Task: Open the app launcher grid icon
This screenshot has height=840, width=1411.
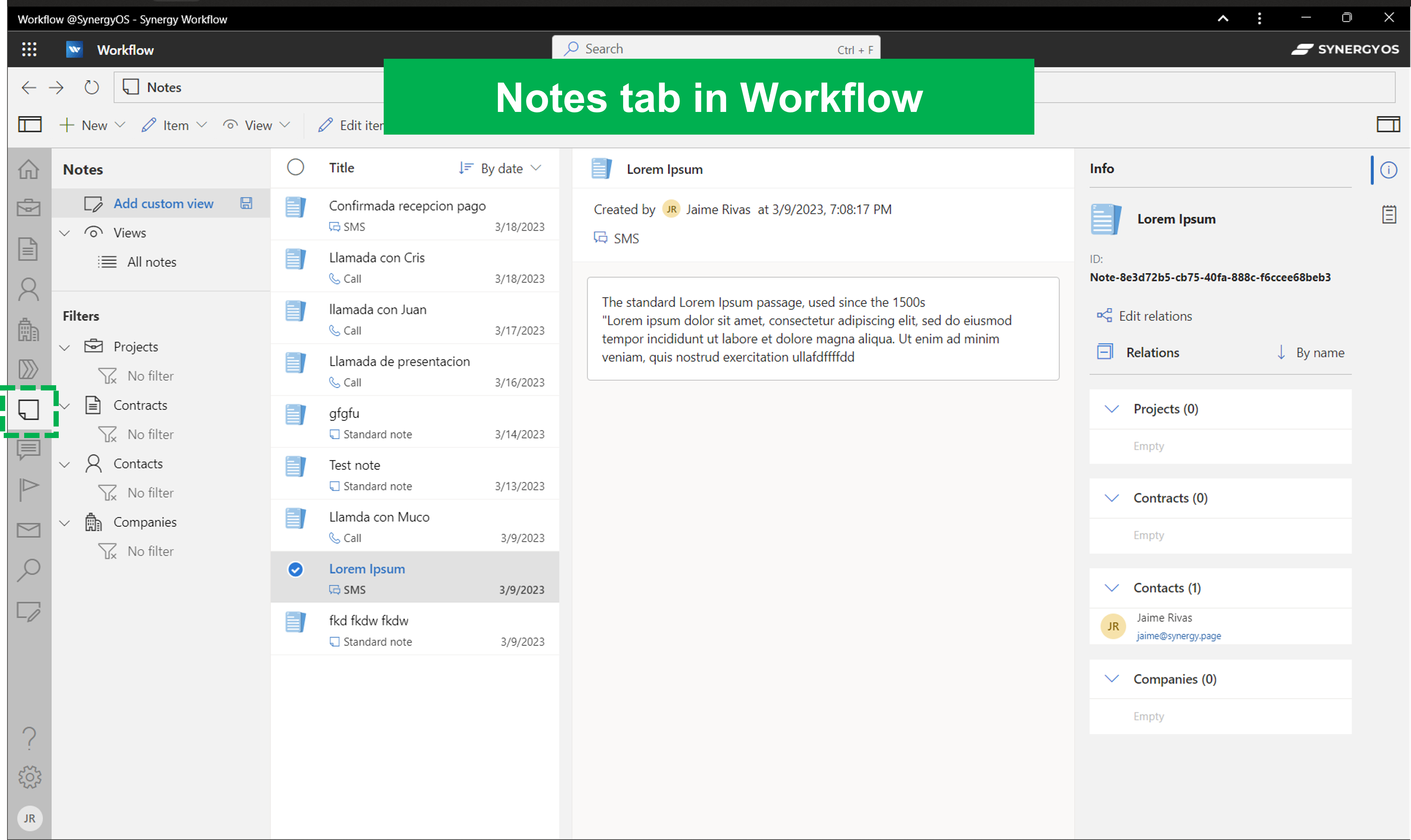Action: [29, 50]
